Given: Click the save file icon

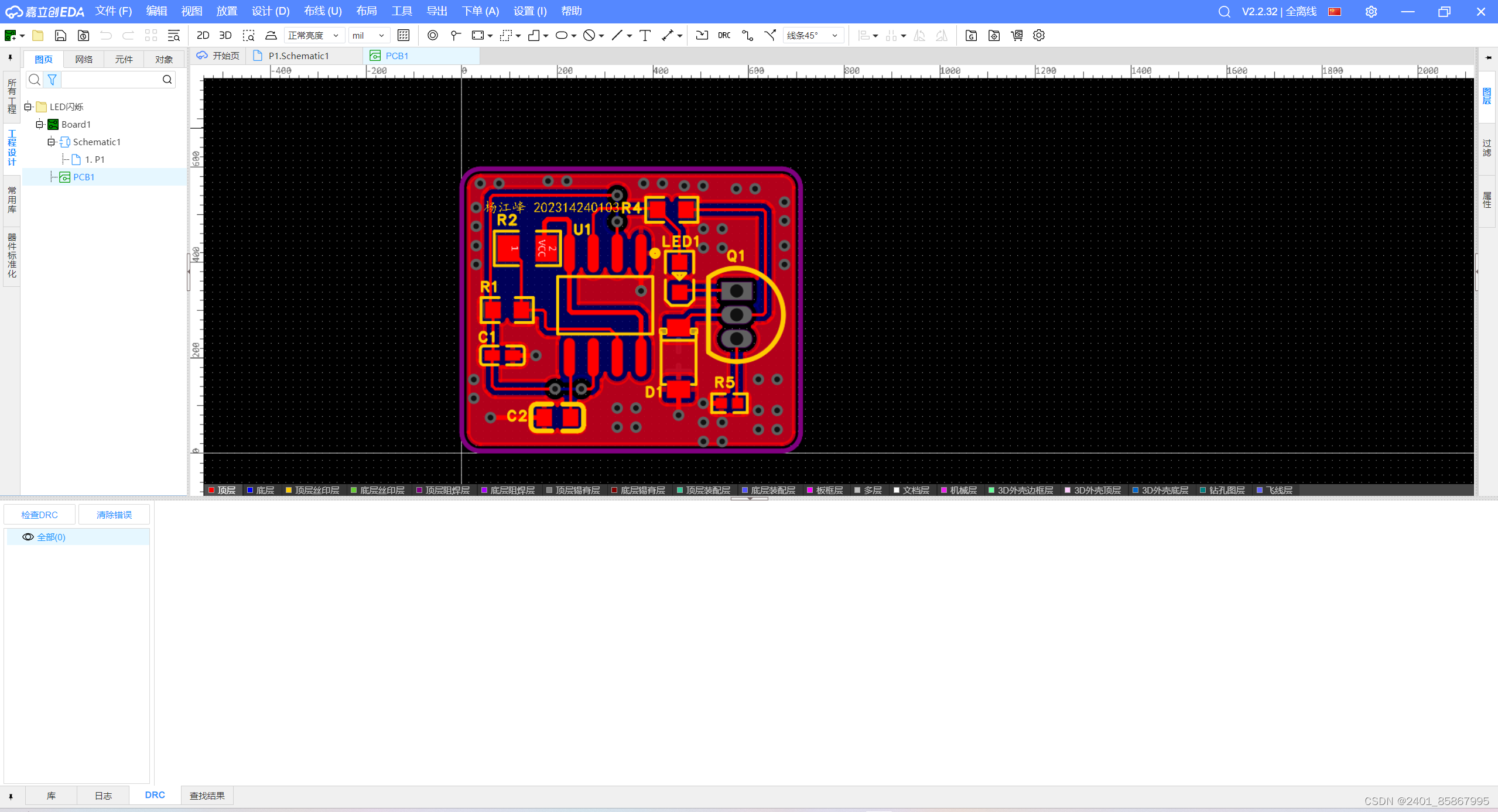Looking at the screenshot, I should [60, 35].
